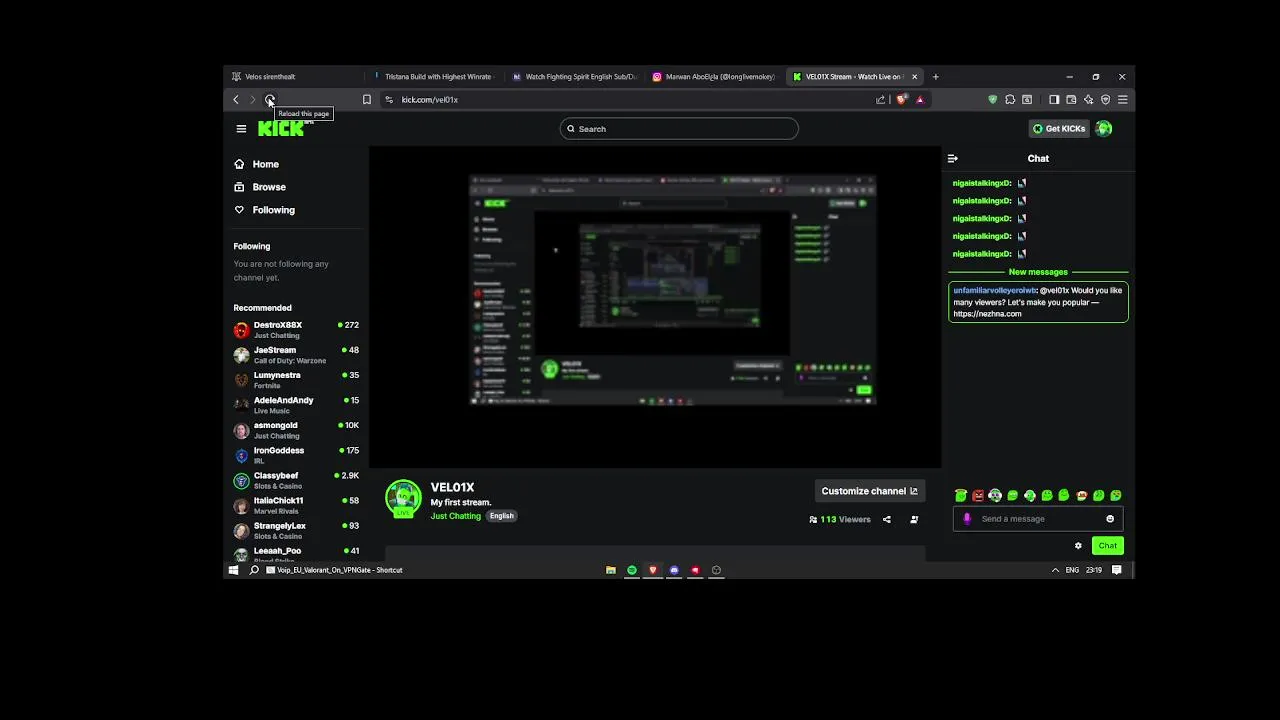Send message with the green Chat button
This screenshot has width=1280, height=720.
point(1108,546)
